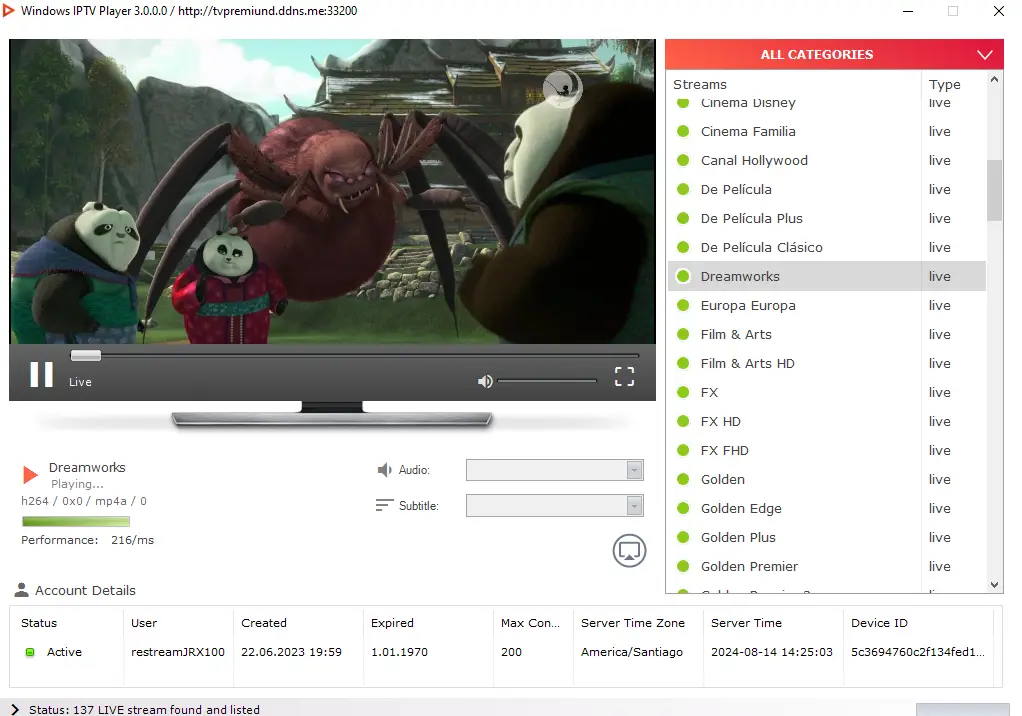Select the De Película Plus stream
The width and height of the screenshot is (1022, 716).
(x=826, y=218)
